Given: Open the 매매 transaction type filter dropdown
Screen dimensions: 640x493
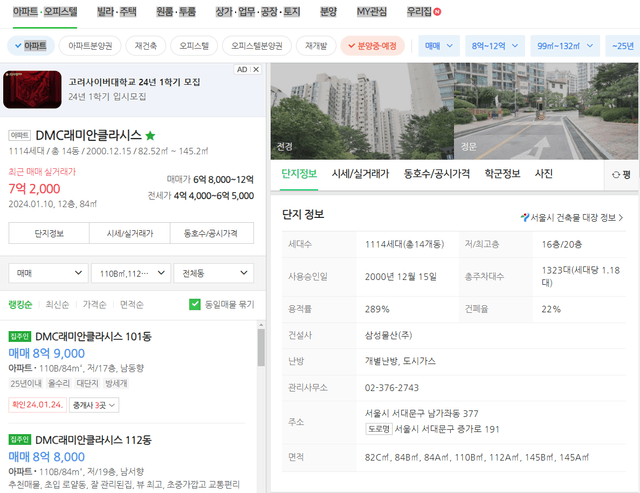Looking at the screenshot, I should coord(439,46).
